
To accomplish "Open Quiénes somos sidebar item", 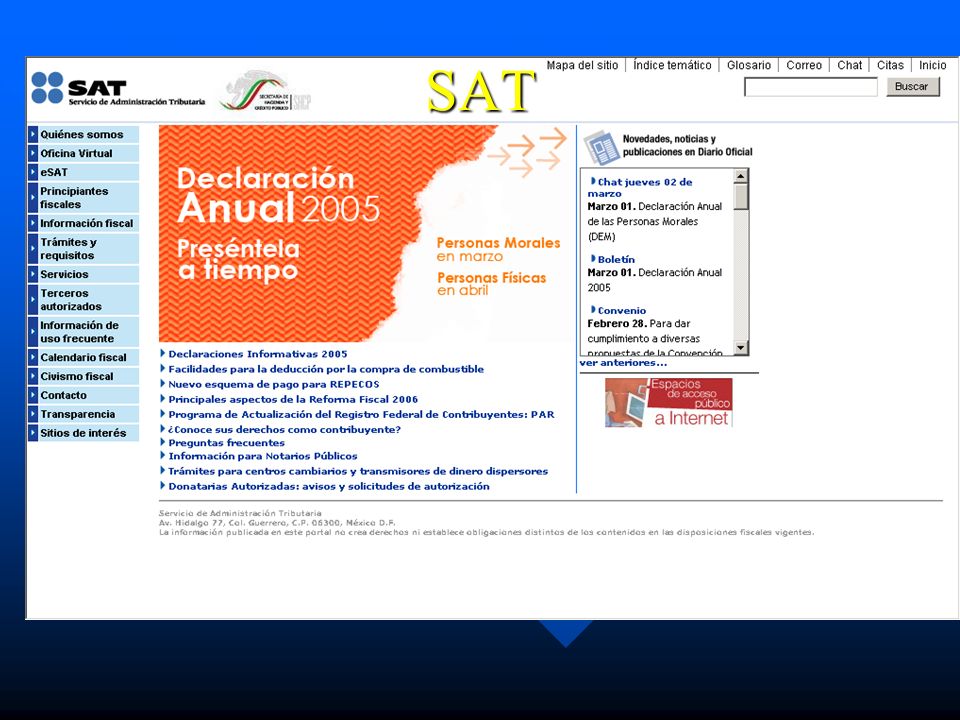I will click(x=84, y=134).
